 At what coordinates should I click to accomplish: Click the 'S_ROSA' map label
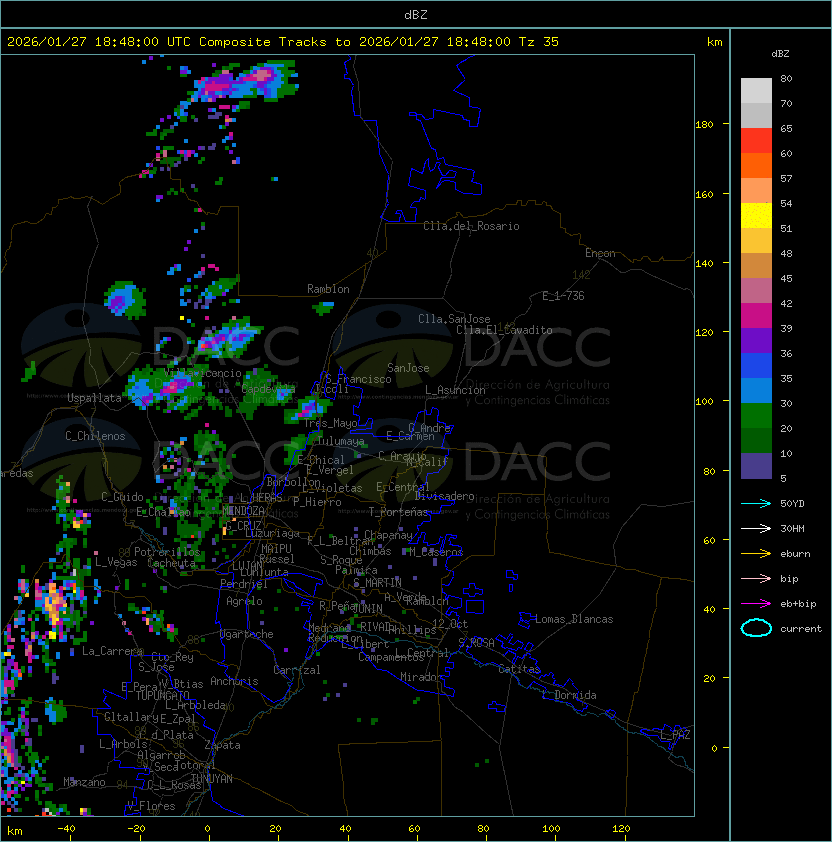point(476,643)
